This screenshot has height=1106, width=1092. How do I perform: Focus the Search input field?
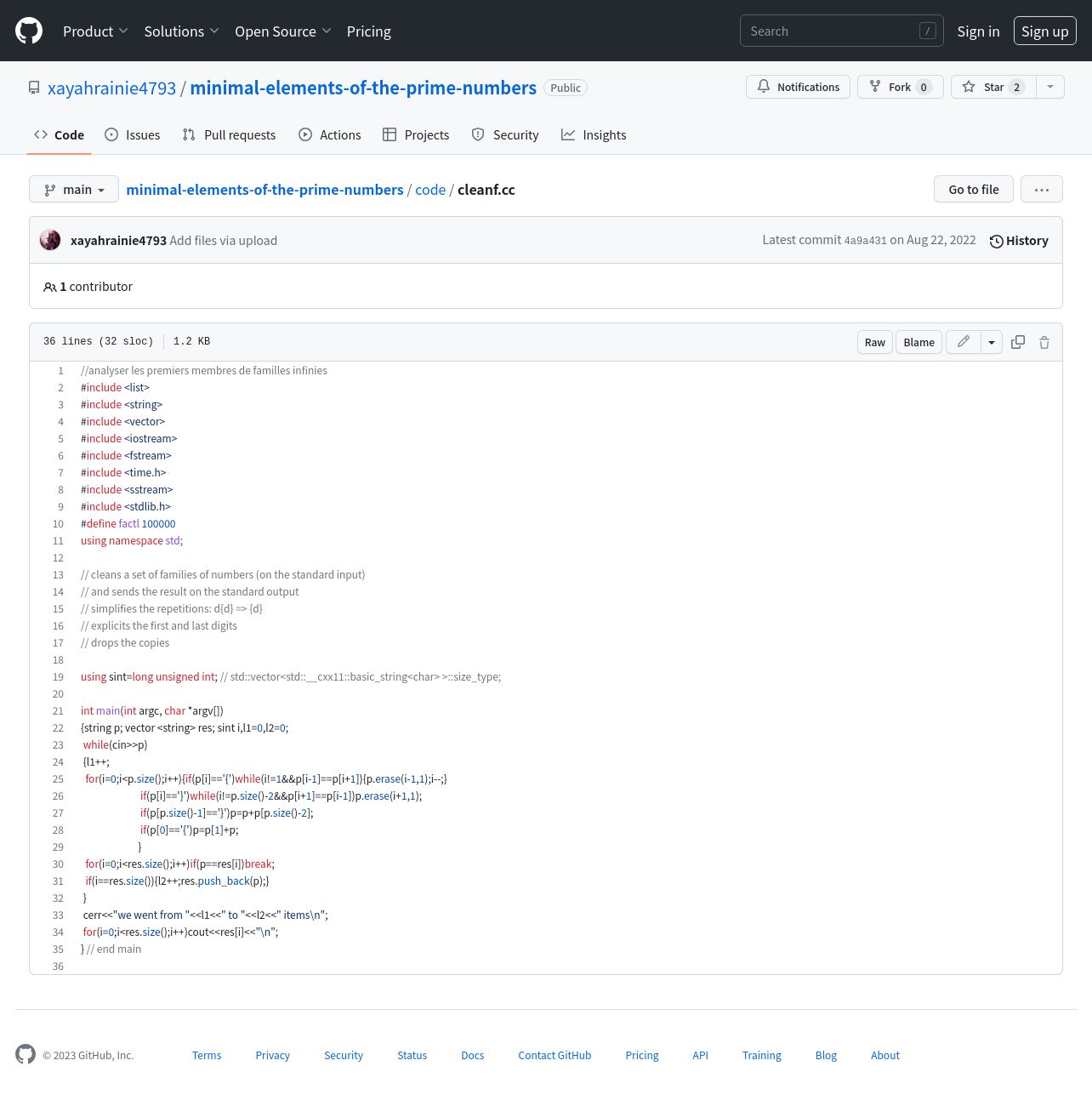point(841,31)
